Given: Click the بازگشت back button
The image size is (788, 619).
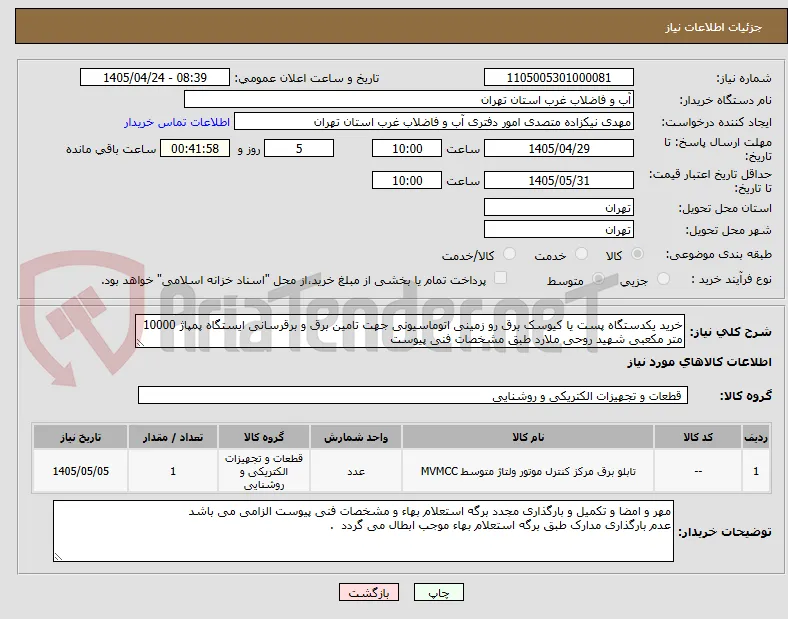Looking at the screenshot, I should pyautogui.click(x=369, y=592).
